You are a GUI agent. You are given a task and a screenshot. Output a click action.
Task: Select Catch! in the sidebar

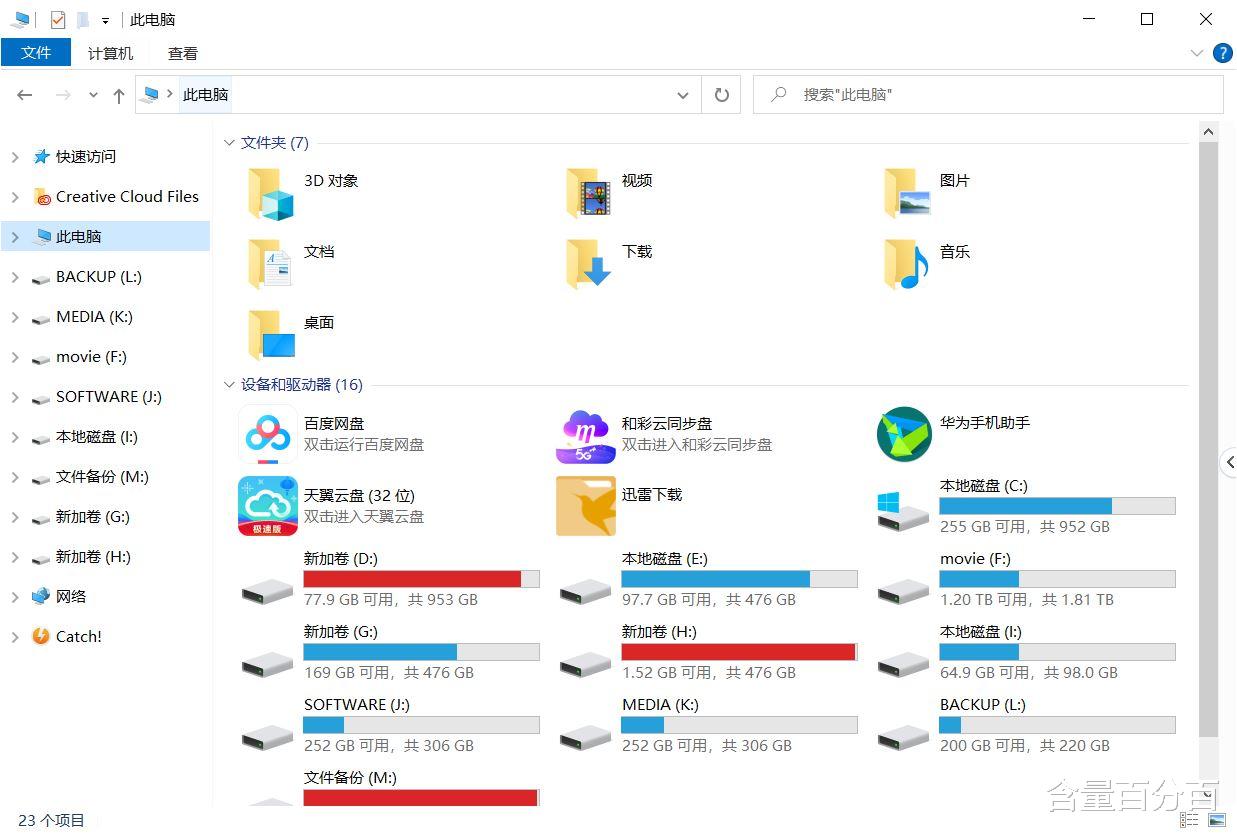tap(79, 636)
